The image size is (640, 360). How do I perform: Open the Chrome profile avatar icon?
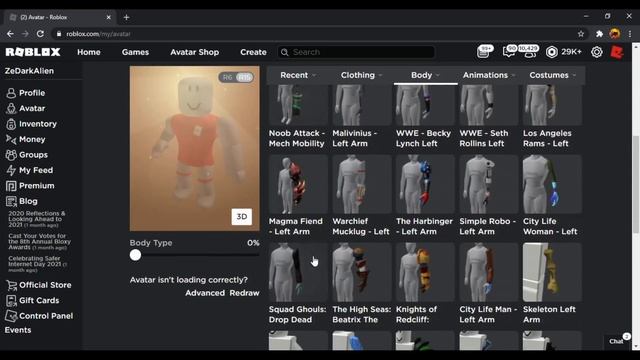point(615,34)
